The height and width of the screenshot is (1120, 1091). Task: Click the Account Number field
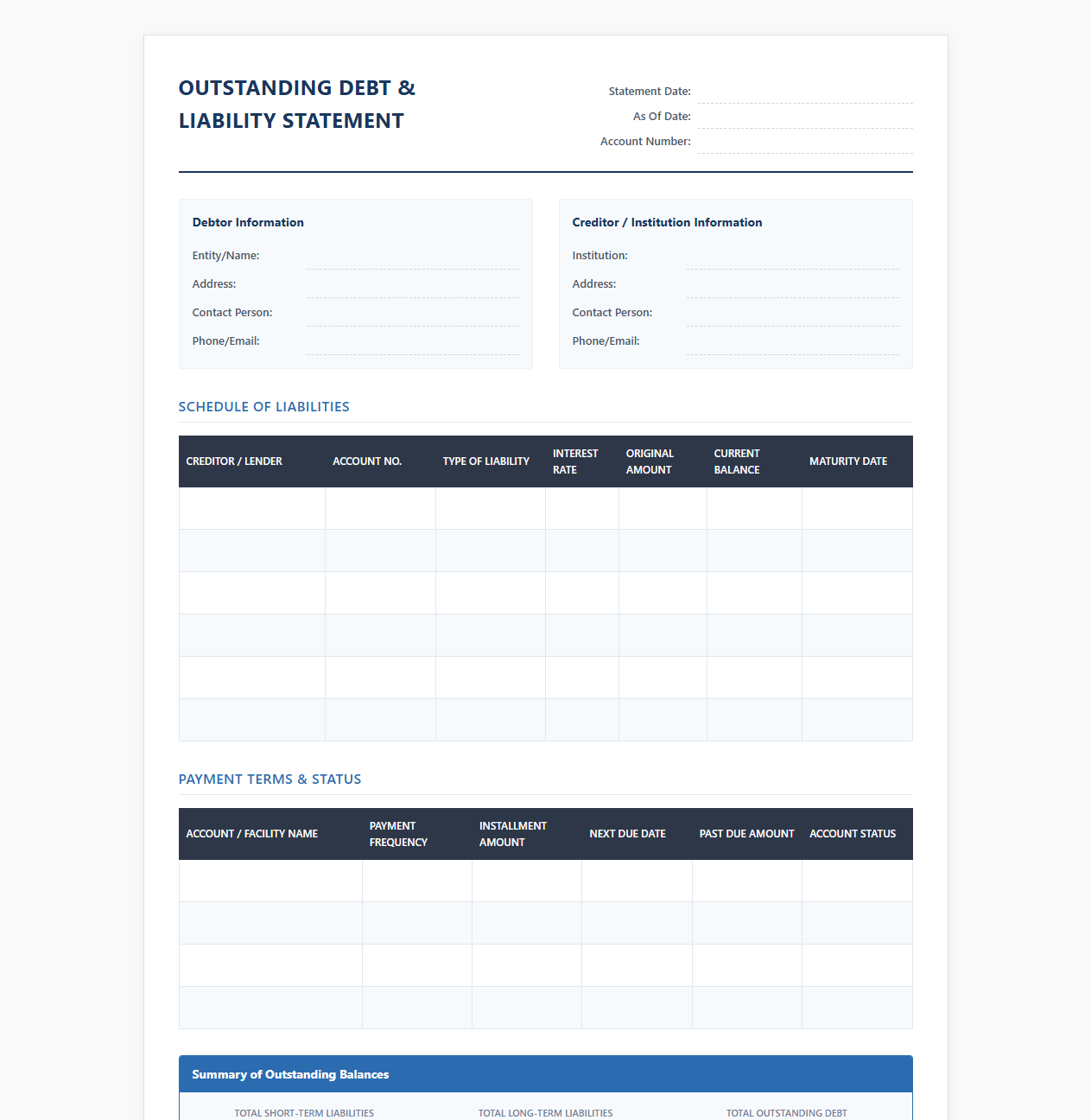805,142
